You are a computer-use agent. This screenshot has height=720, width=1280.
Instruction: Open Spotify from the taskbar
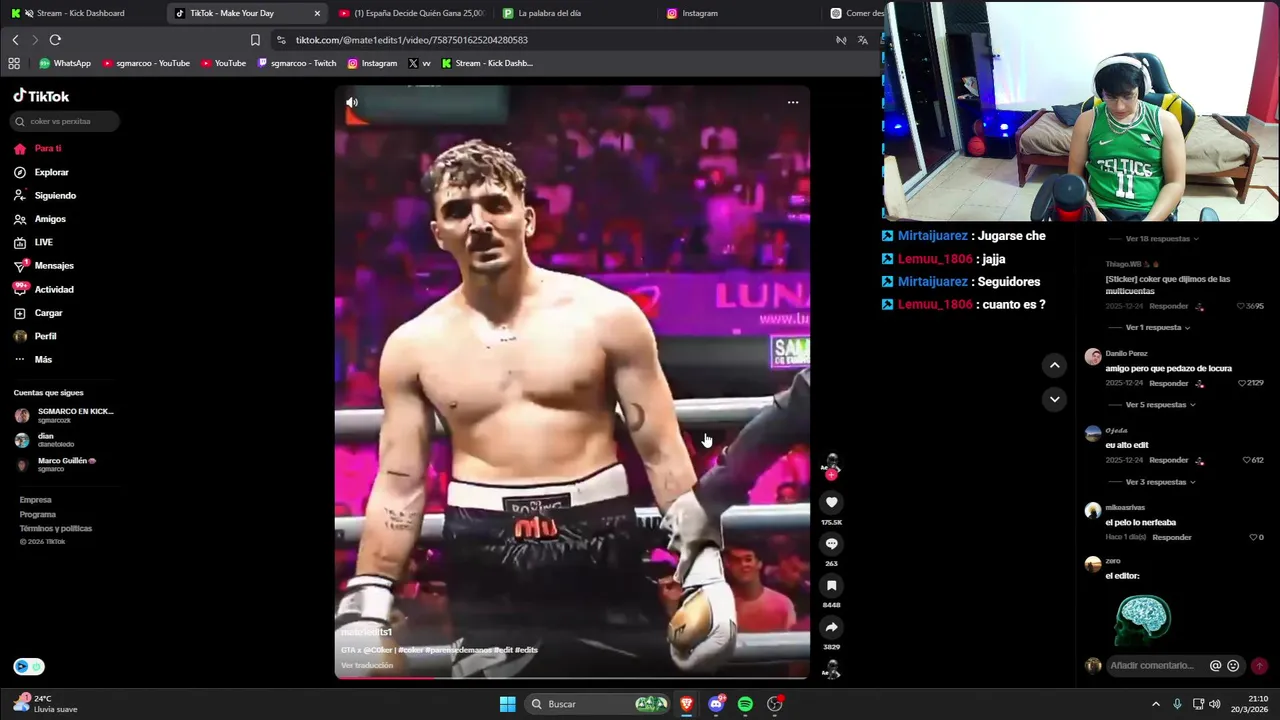(745, 704)
